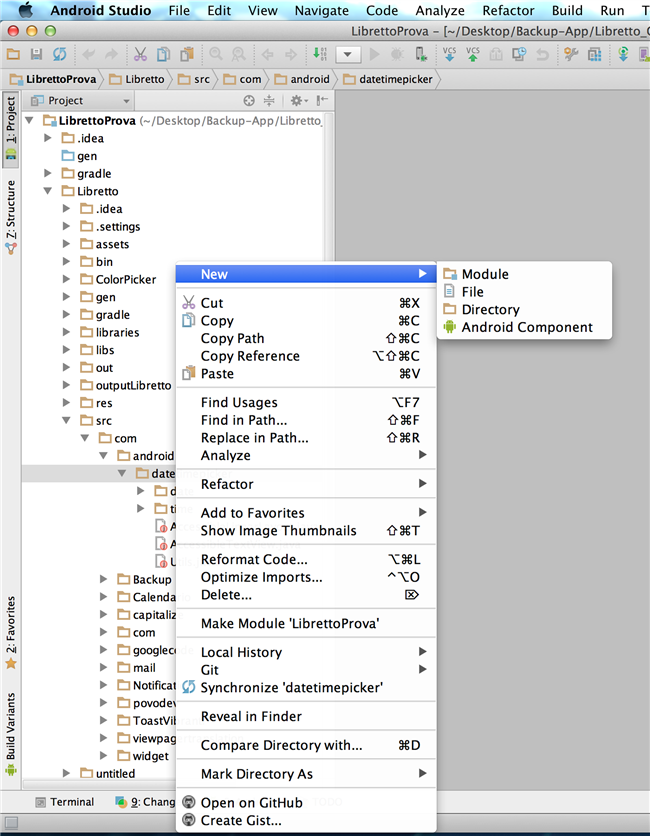The width and height of the screenshot is (650, 836).
Task: Click Open on GitHub
Action: pos(306,802)
